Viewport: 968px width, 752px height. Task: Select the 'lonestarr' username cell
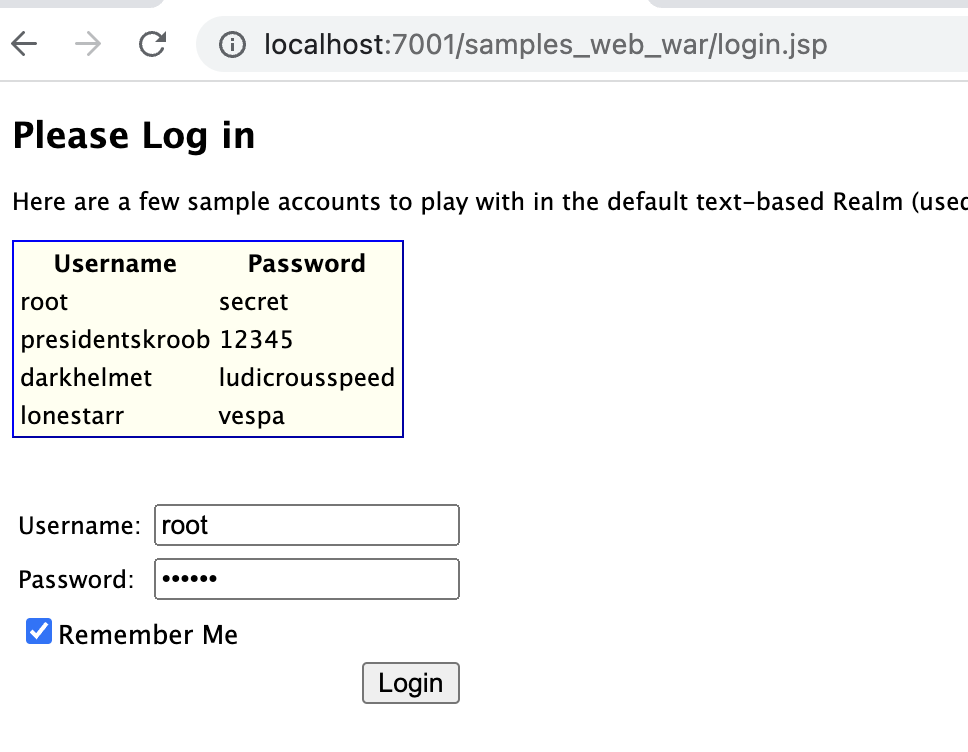click(x=72, y=416)
